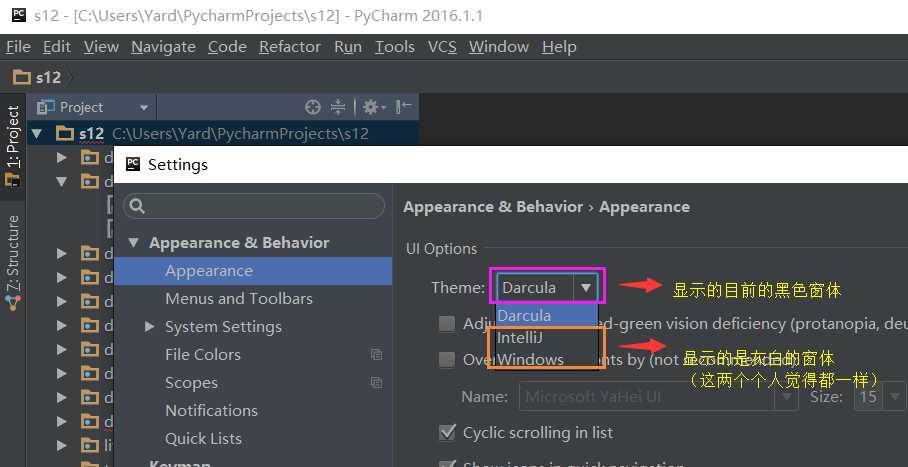Image resolution: width=908 pixels, height=467 pixels.
Task: Select Menus and Toolbars settings page
Action: (x=239, y=299)
